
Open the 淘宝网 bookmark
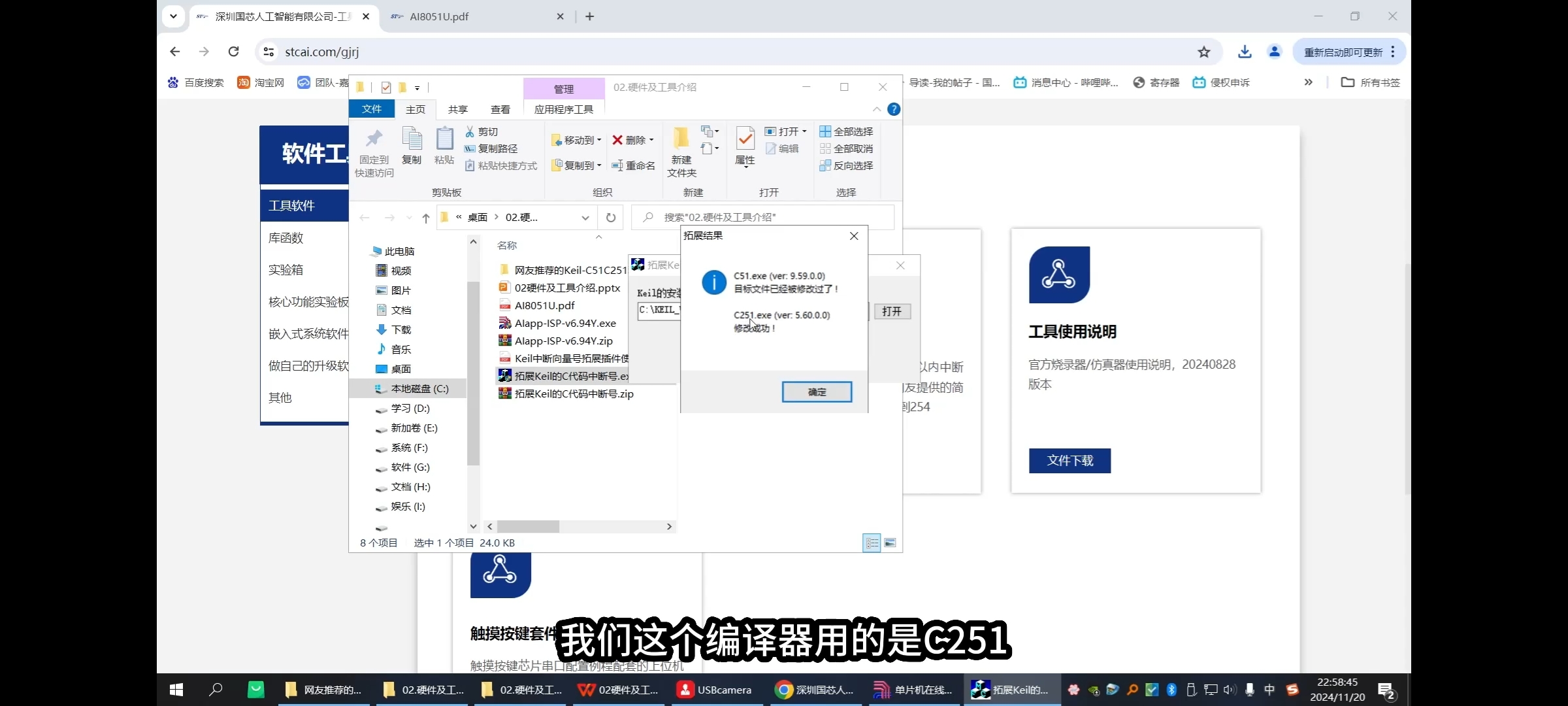(x=261, y=82)
